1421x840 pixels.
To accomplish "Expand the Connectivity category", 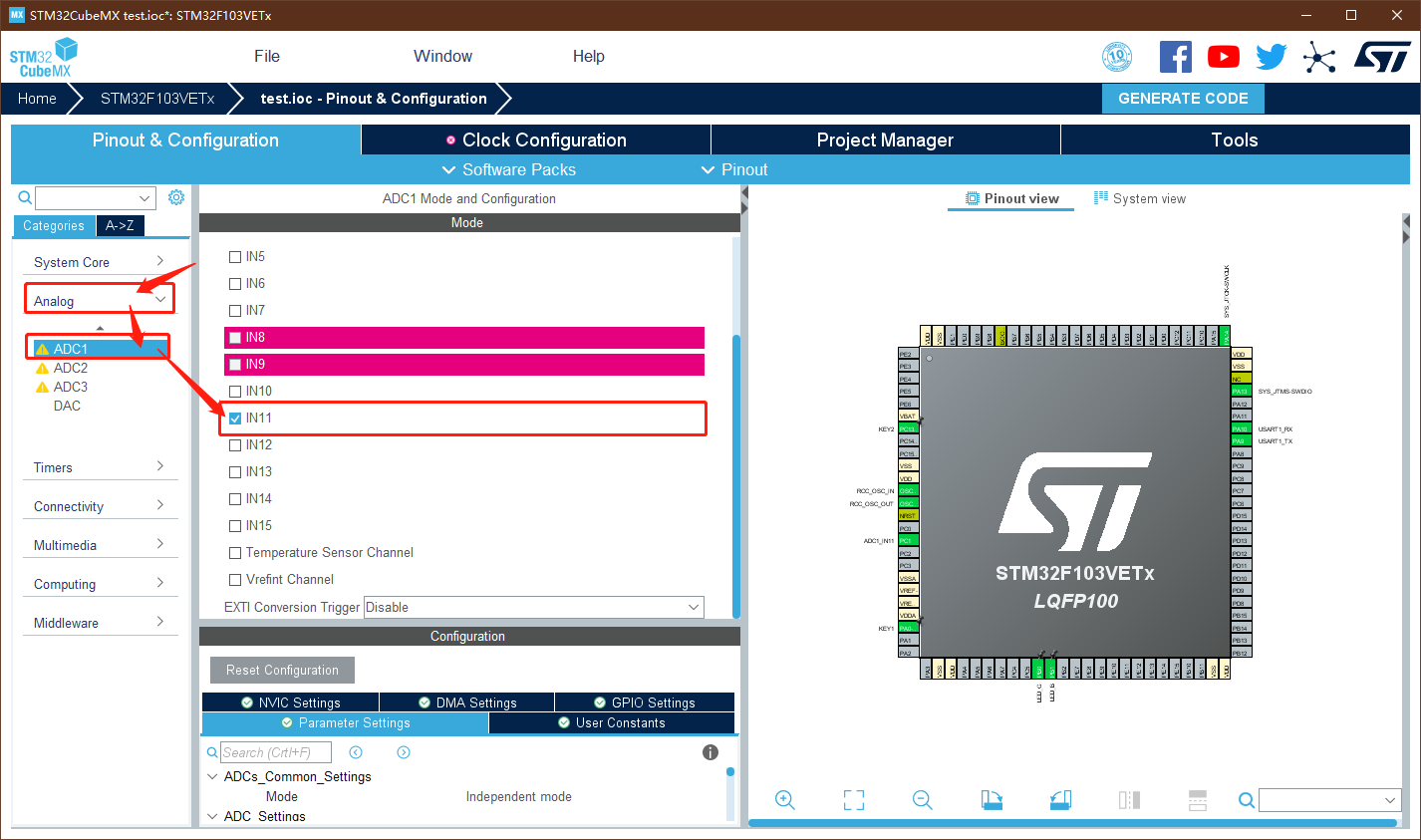I will (100, 506).
